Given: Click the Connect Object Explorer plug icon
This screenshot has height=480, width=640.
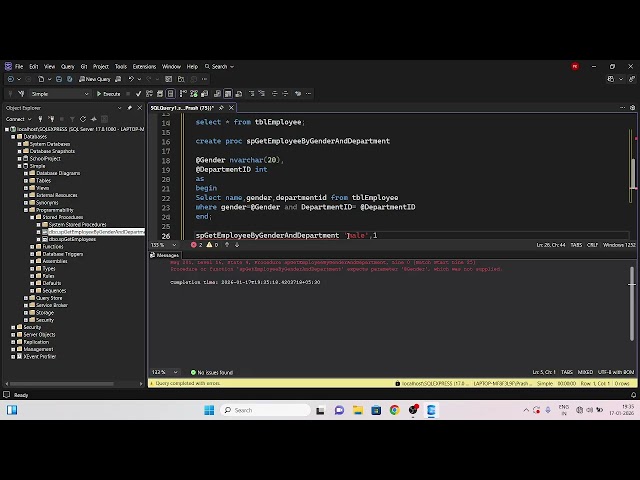Looking at the screenshot, I should [40, 119].
